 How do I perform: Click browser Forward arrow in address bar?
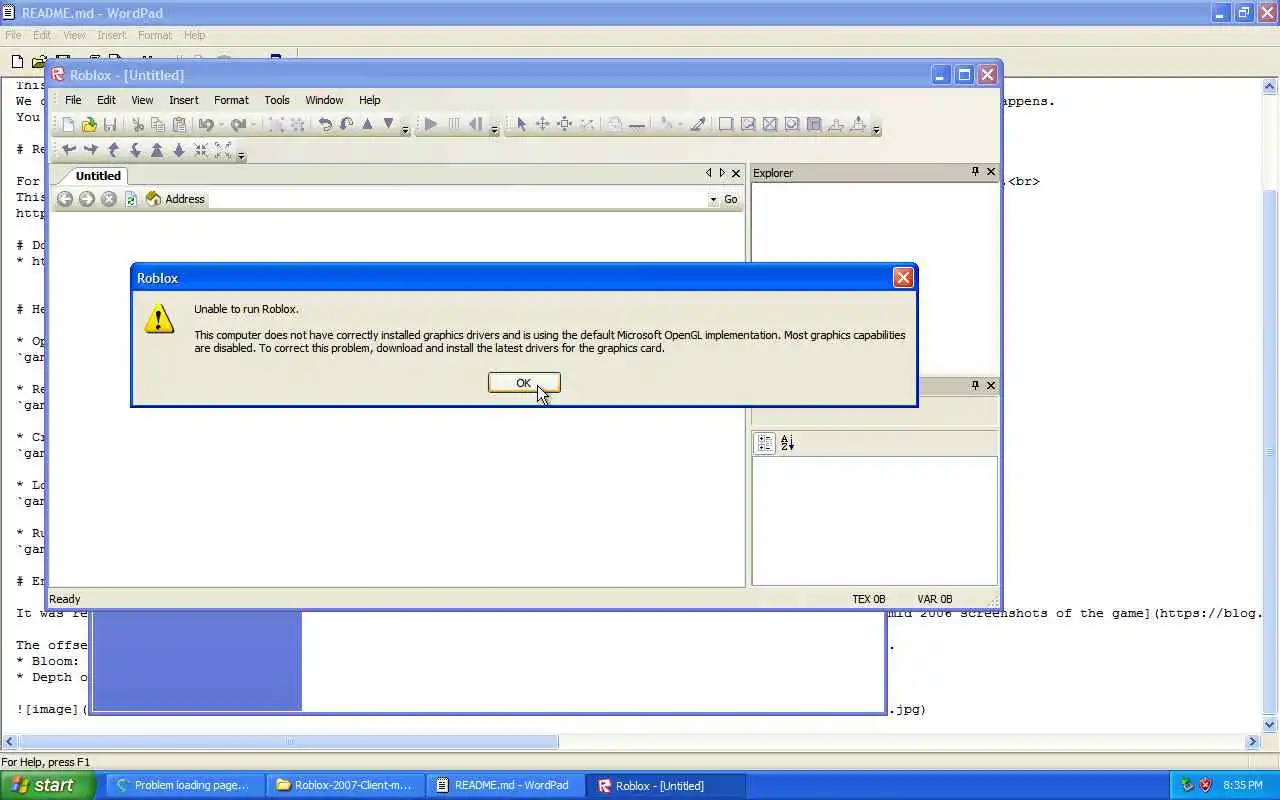pyautogui.click(x=87, y=199)
